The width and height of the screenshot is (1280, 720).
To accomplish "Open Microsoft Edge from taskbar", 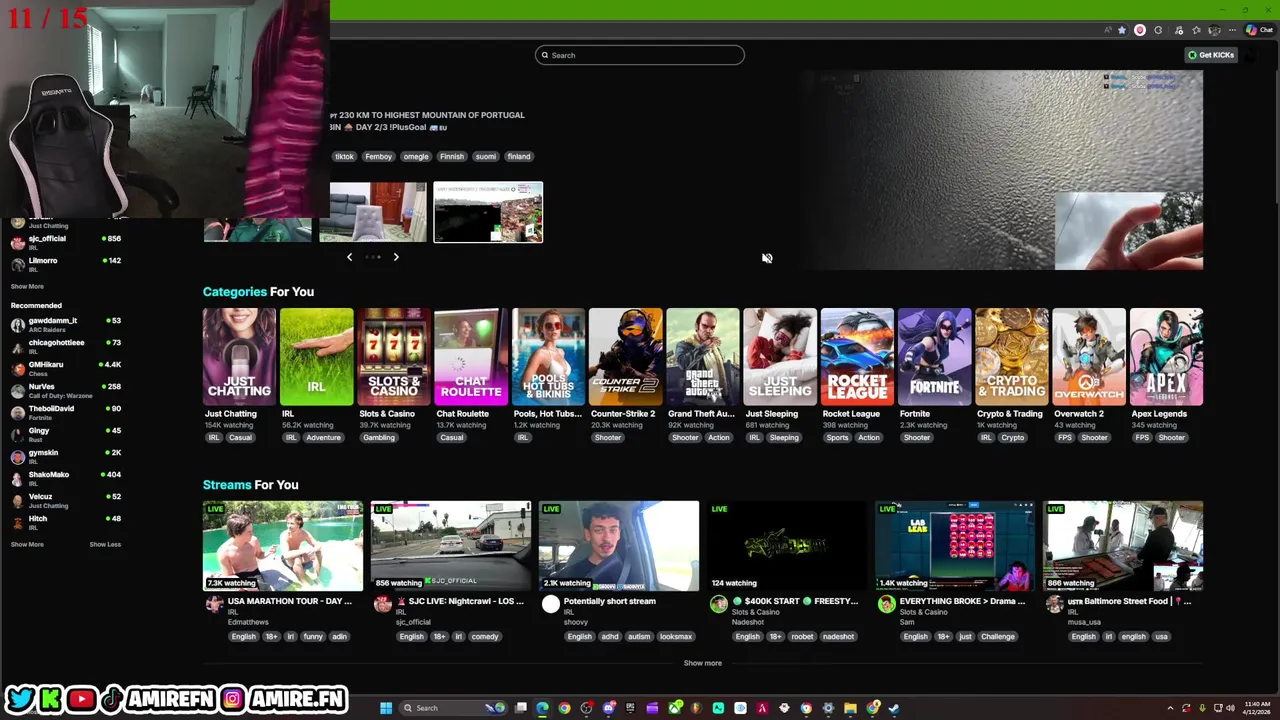I will click(x=542, y=708).
